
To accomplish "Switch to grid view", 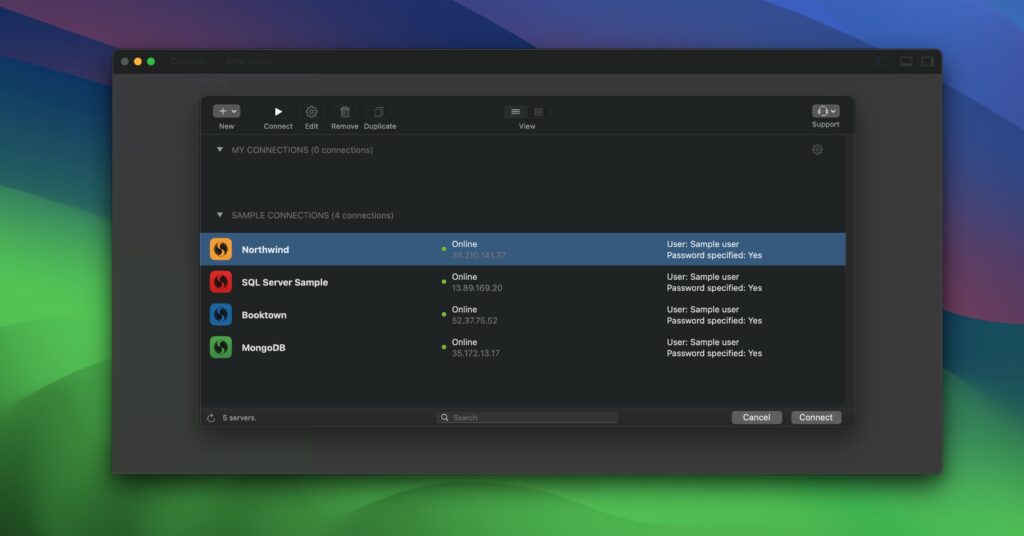I will point(539,112).
